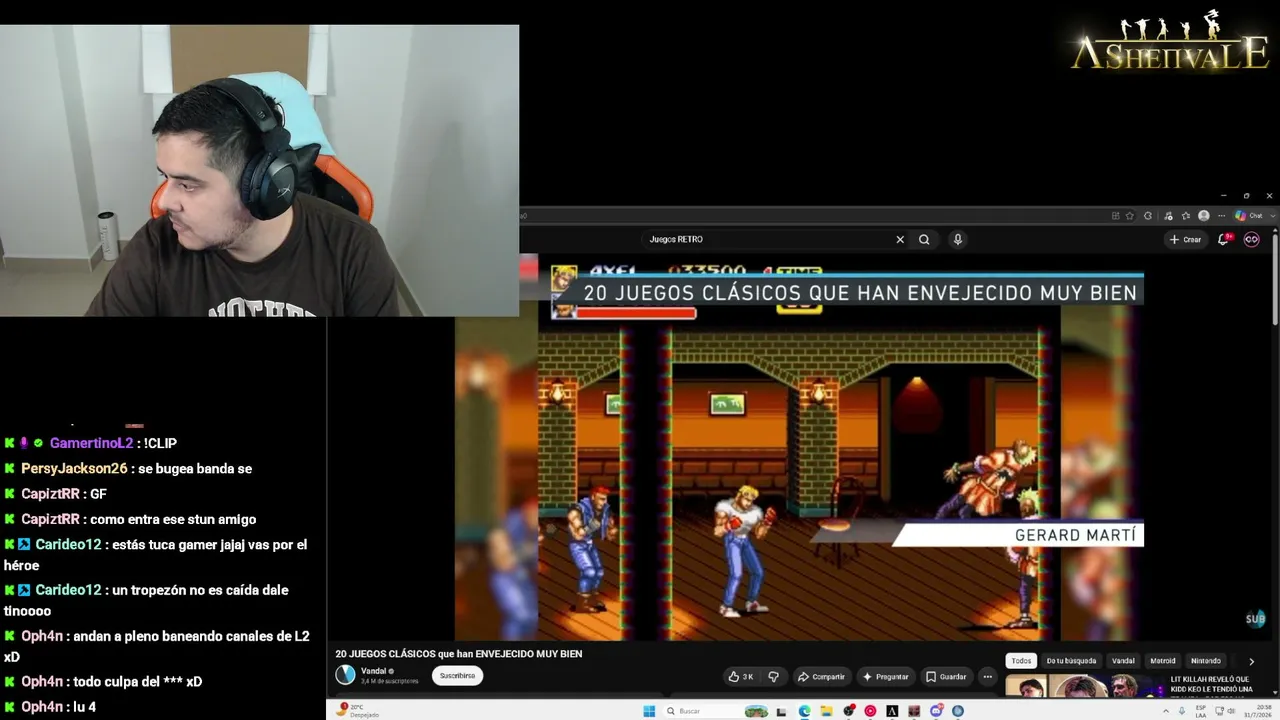Open the browser profile avatar
This screenshot has width=1280, height=720.
pyautogui.click(x=1204, y=216)
